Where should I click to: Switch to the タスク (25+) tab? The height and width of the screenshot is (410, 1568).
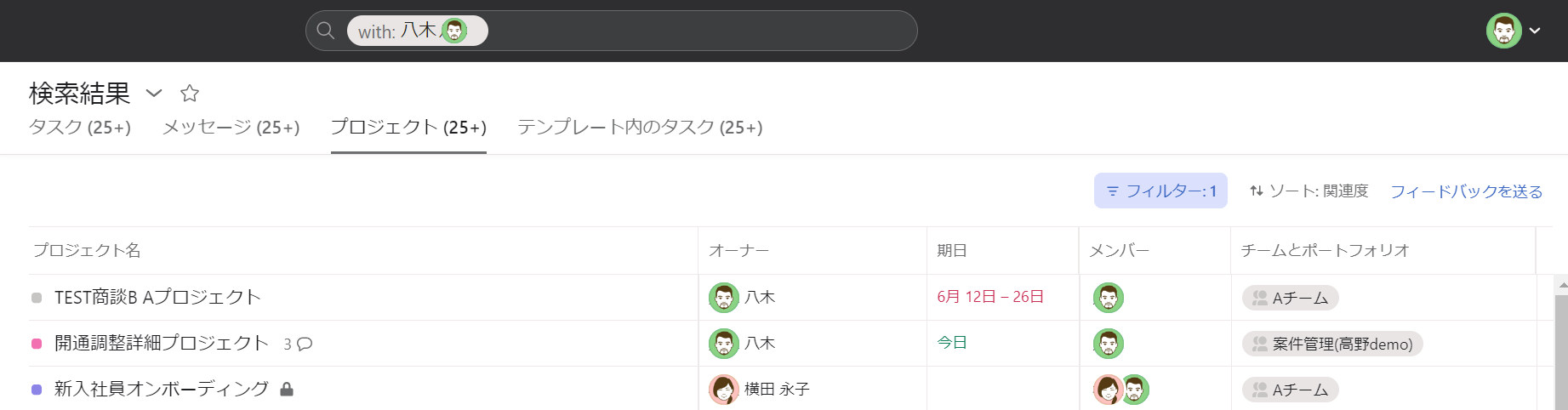click(x=80, y=128)
